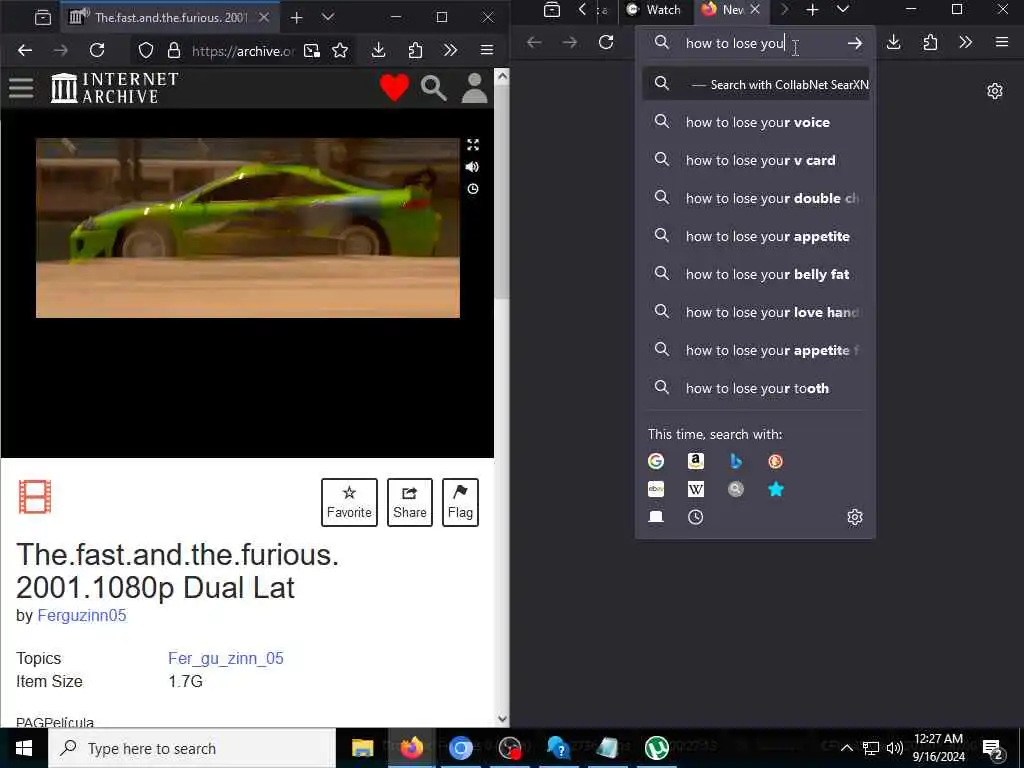1024x768 pixels.
Task: Search this time with DuckDuckGo
Action: point(775,461)
